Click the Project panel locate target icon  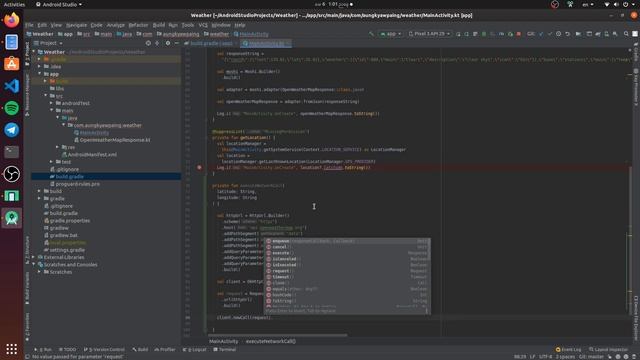pyautogui.click(x=148, y=43)
